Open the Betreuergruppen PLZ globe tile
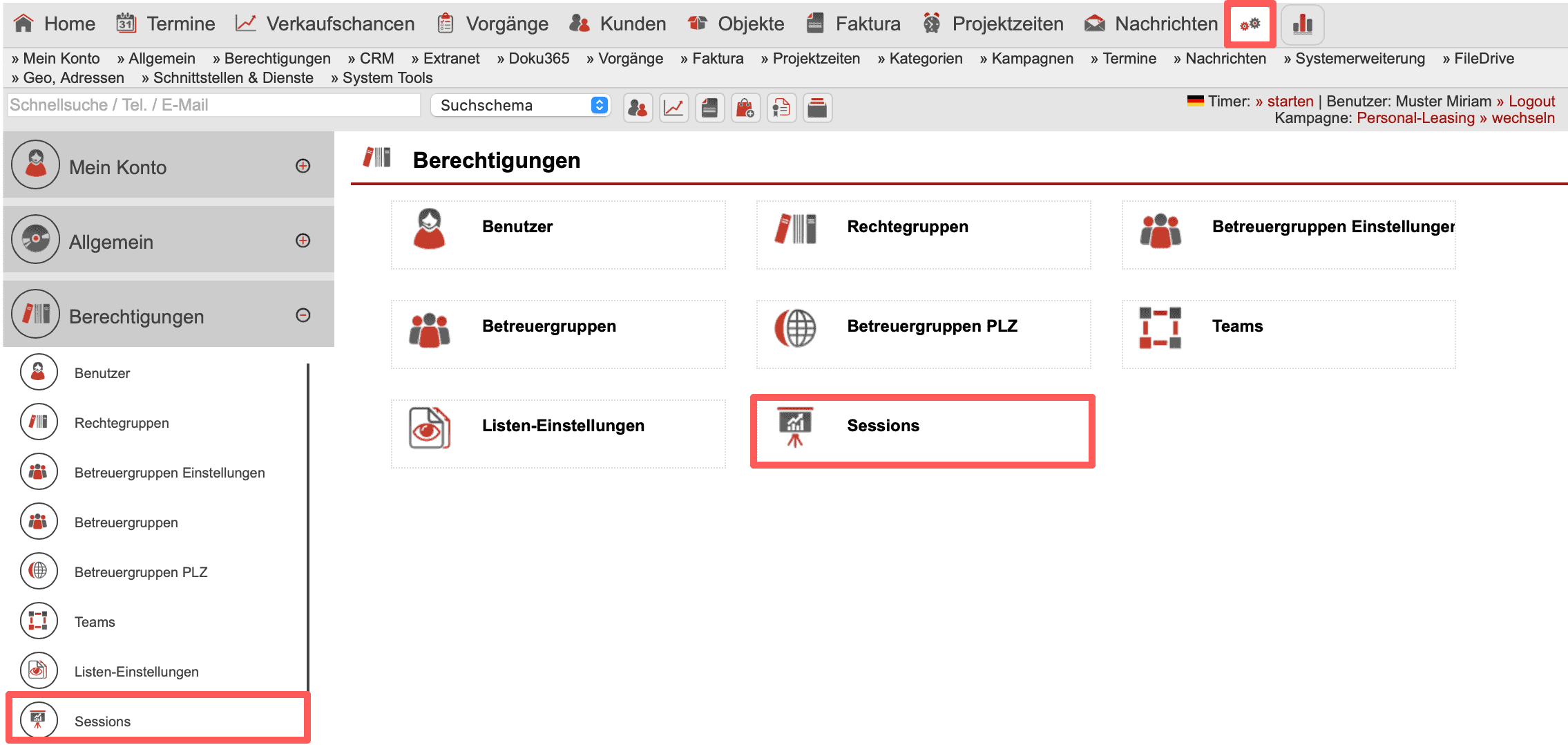 [923, 334]
